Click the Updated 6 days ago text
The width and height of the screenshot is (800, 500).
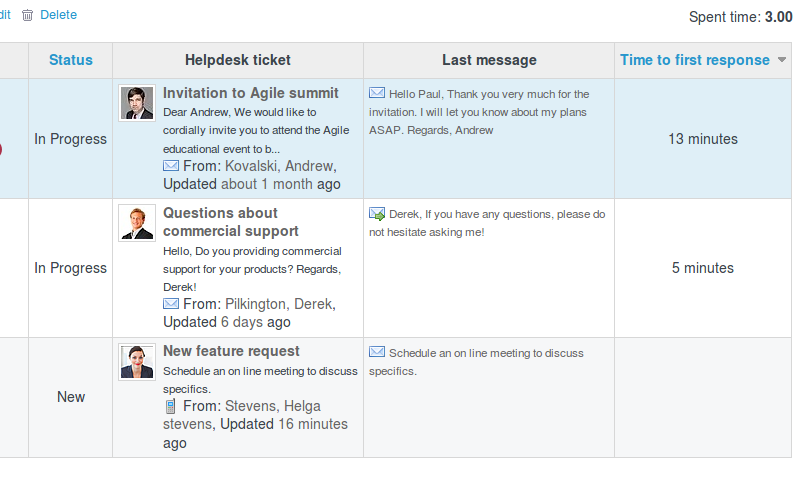pos(227,322)
